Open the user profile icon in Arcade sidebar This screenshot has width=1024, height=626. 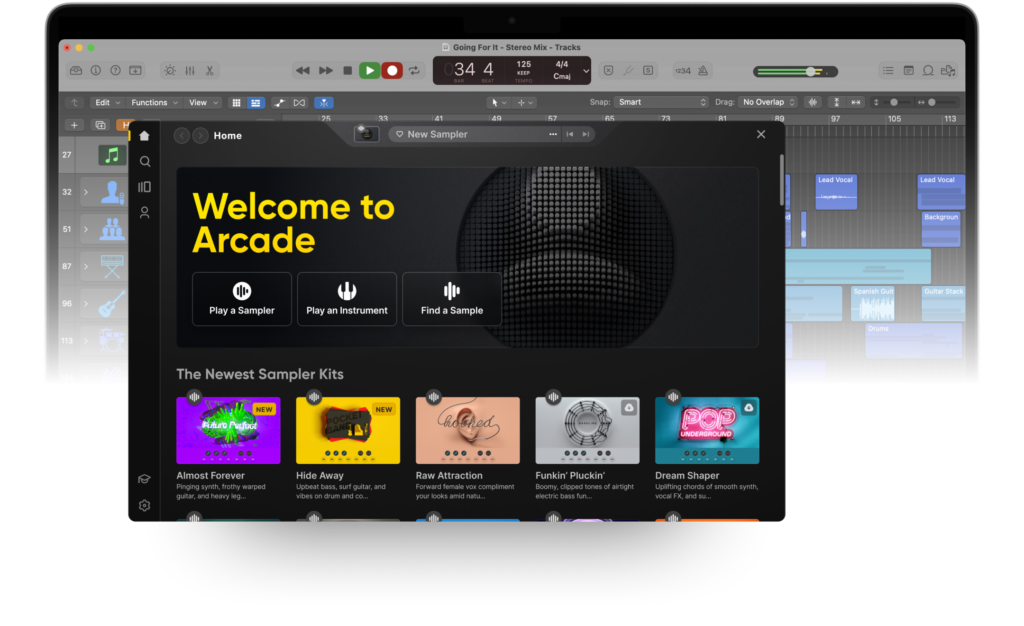click(145, 212)
